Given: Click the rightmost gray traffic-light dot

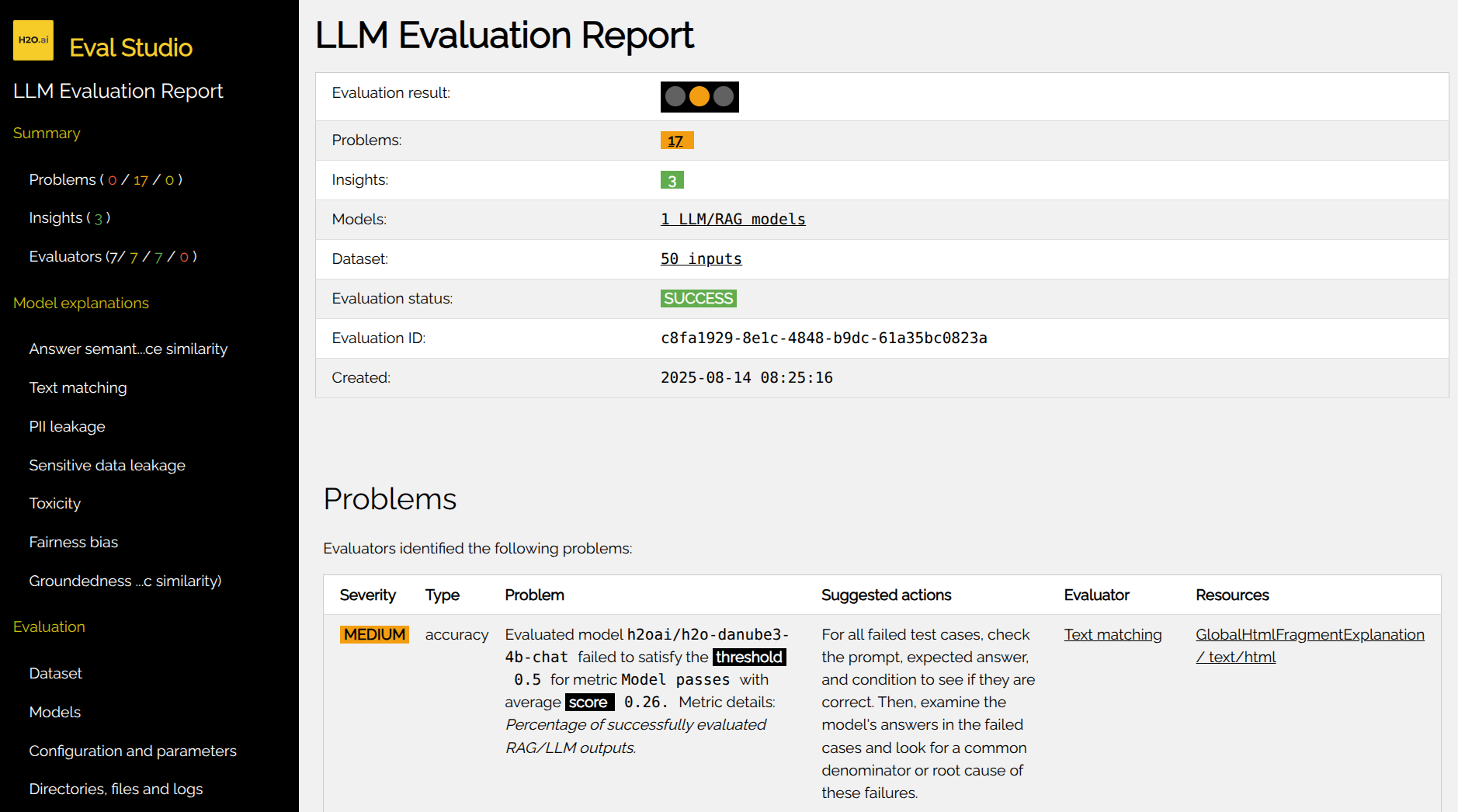Looking at the screenshot, I should (724, 96).
